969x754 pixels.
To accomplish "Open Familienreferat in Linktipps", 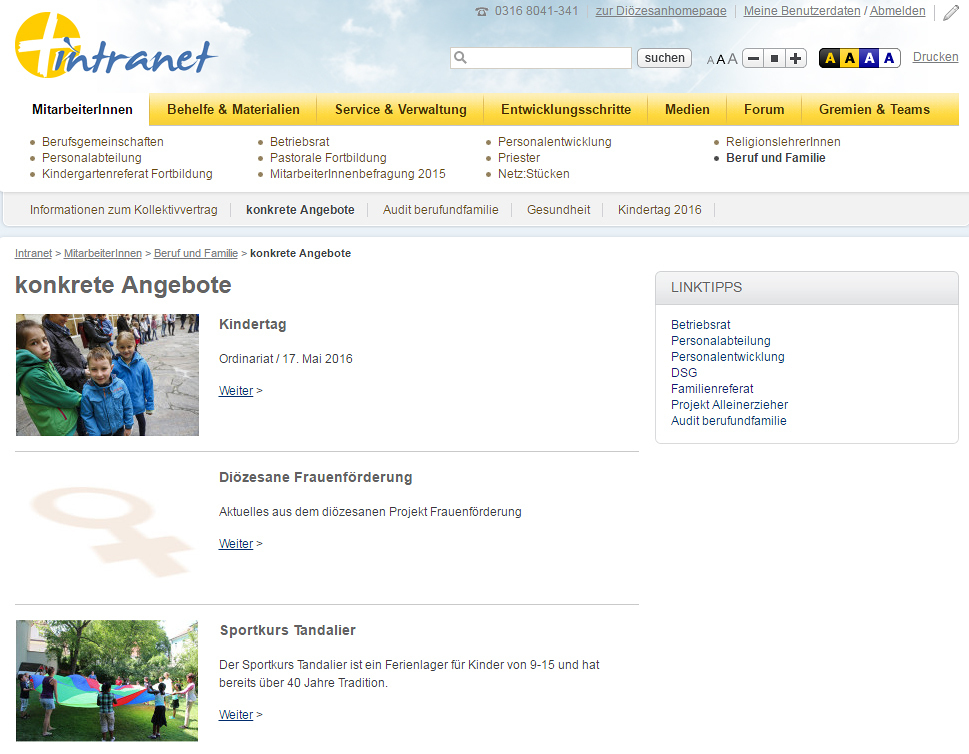I will click(712, 389).
